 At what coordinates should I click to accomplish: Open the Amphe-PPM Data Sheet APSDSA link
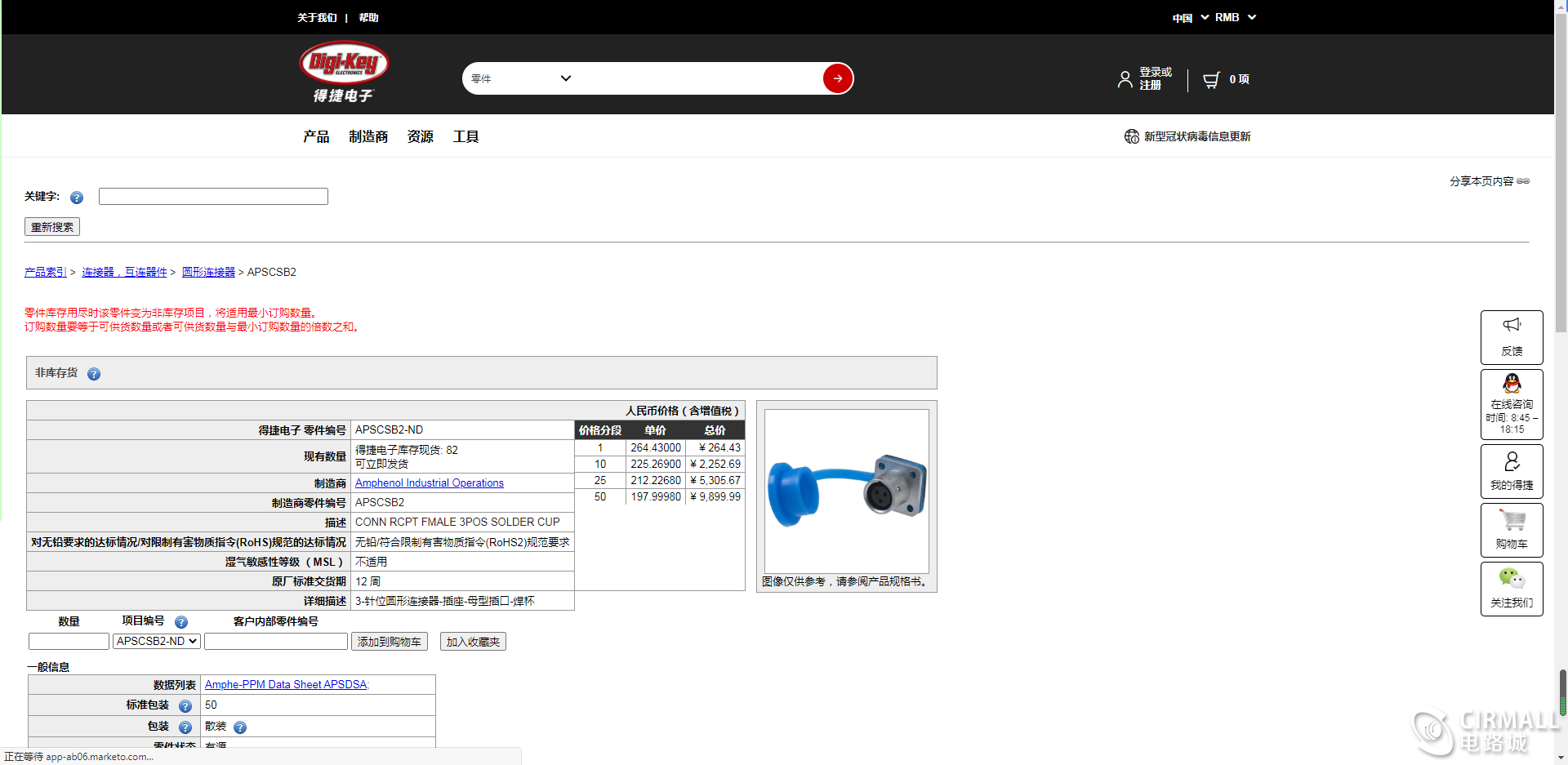(x=287, y=685)
